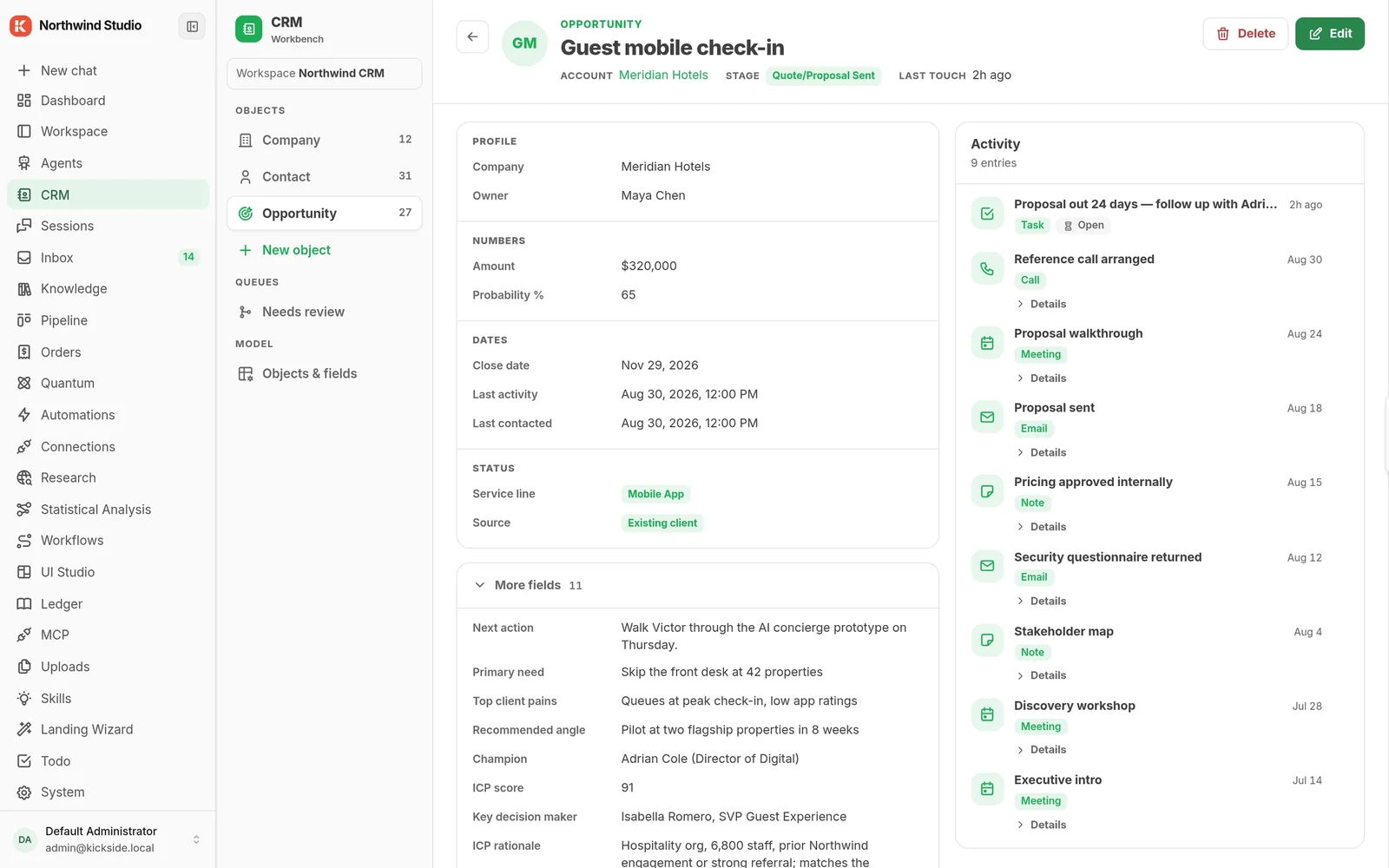
Task: Click the task check icon for Proposal out 24 days
Action: click(987, 214)
